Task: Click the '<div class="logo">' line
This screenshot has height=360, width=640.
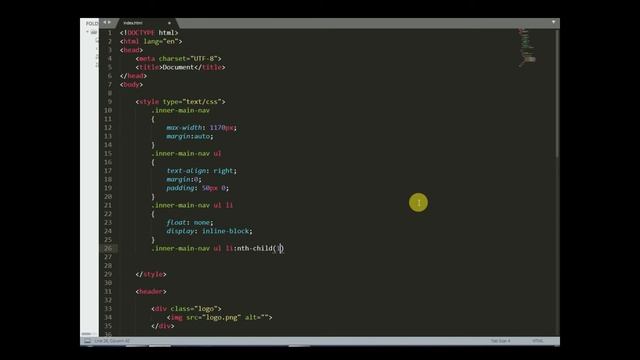Action: click(186, 309)
